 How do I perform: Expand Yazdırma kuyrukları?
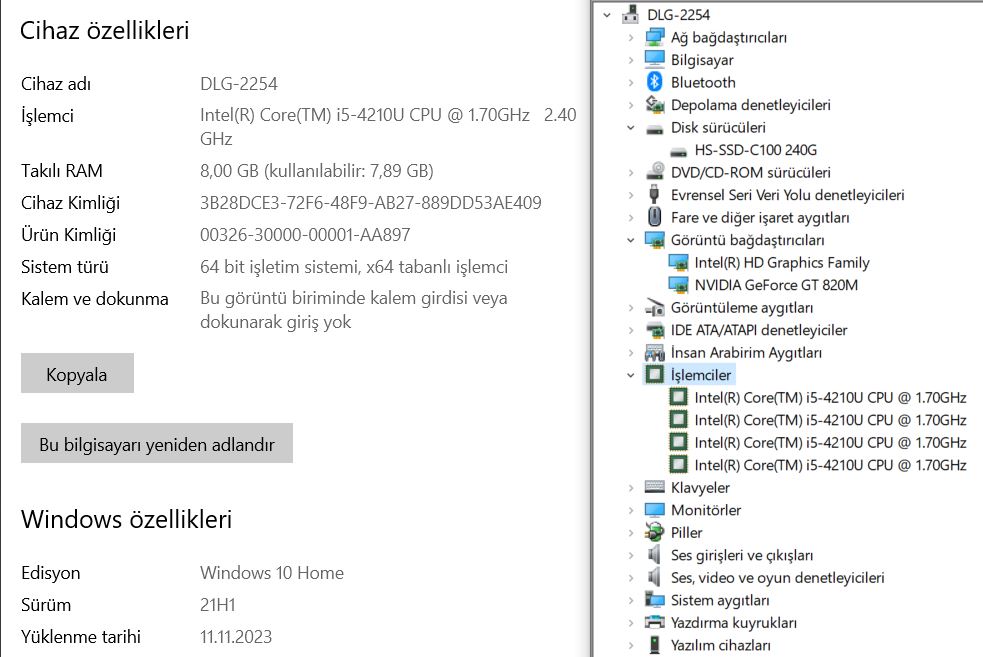tap(631, 623)
